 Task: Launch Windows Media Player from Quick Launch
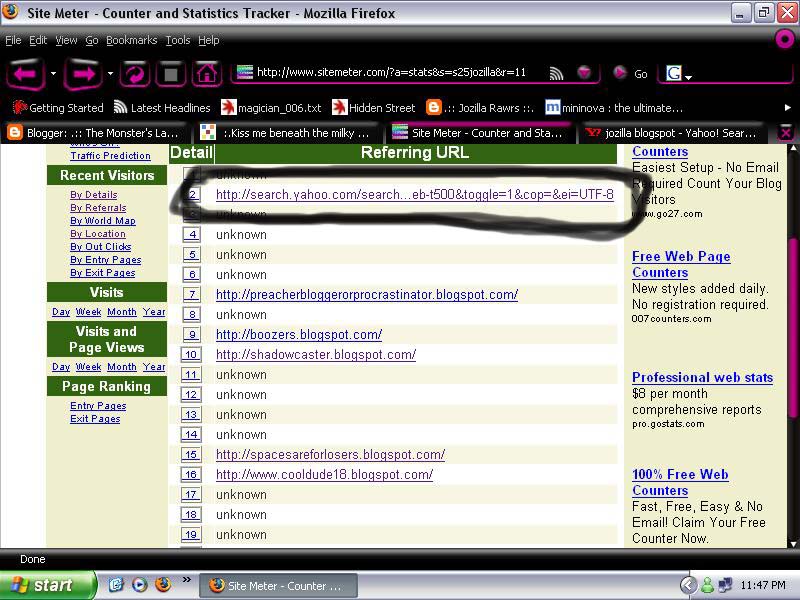click(x=140, y=585)
